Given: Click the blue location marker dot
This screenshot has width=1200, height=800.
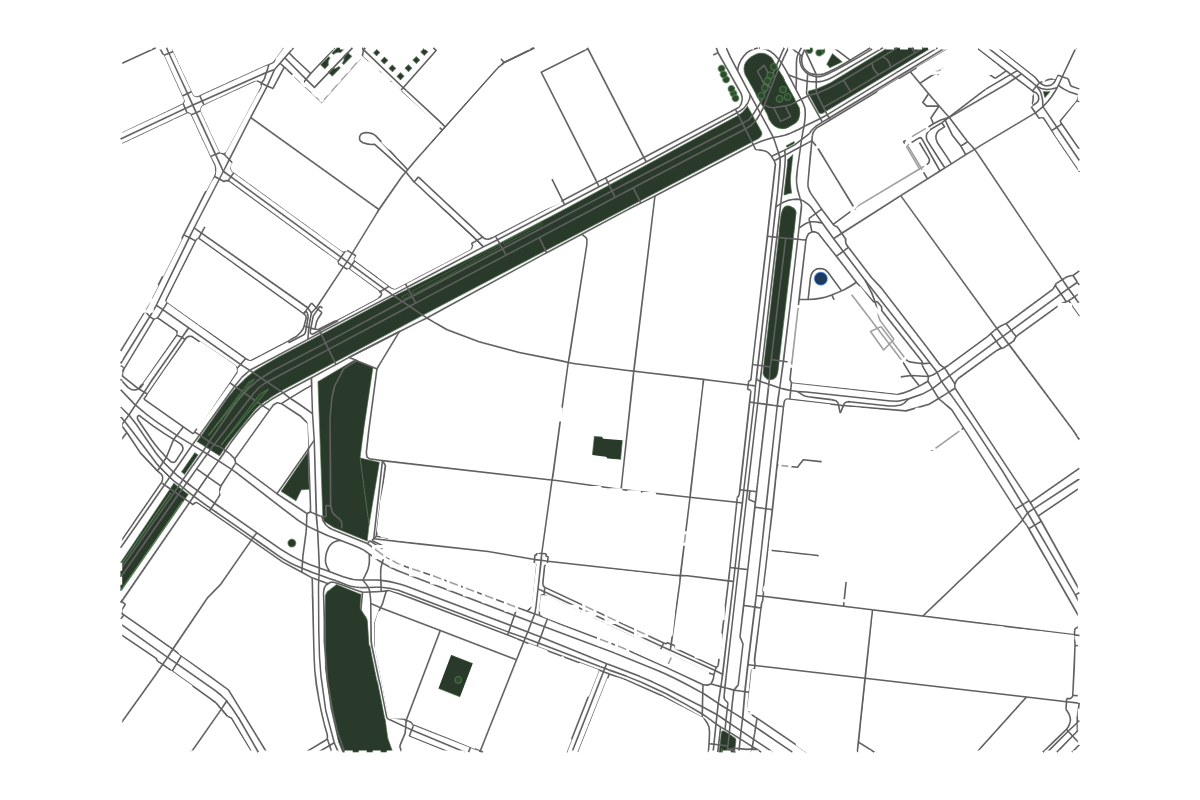Looking at the screenshot, I should (820, 278).
